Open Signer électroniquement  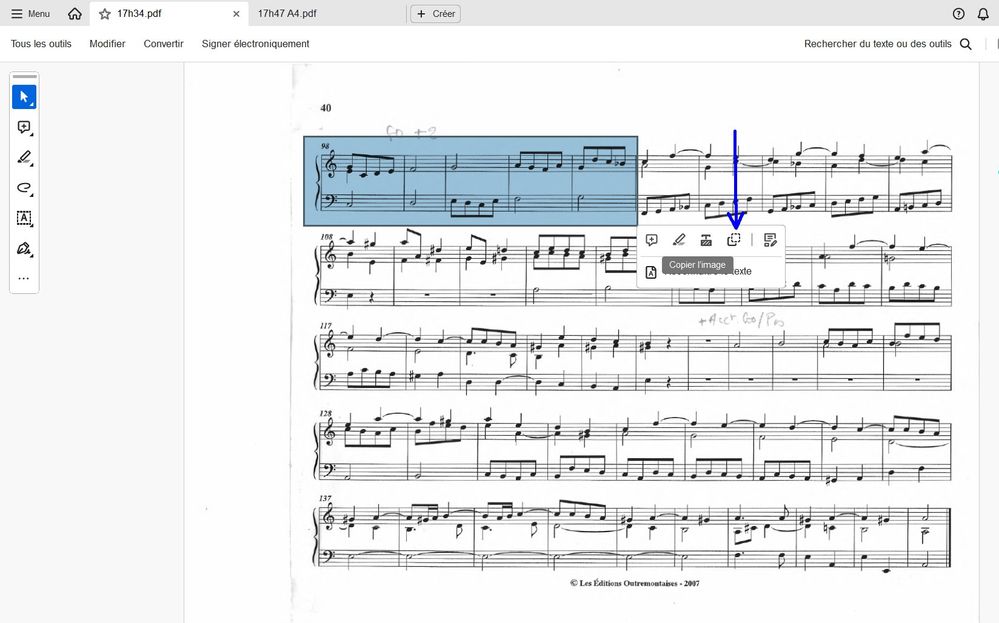tap(255, 44)
